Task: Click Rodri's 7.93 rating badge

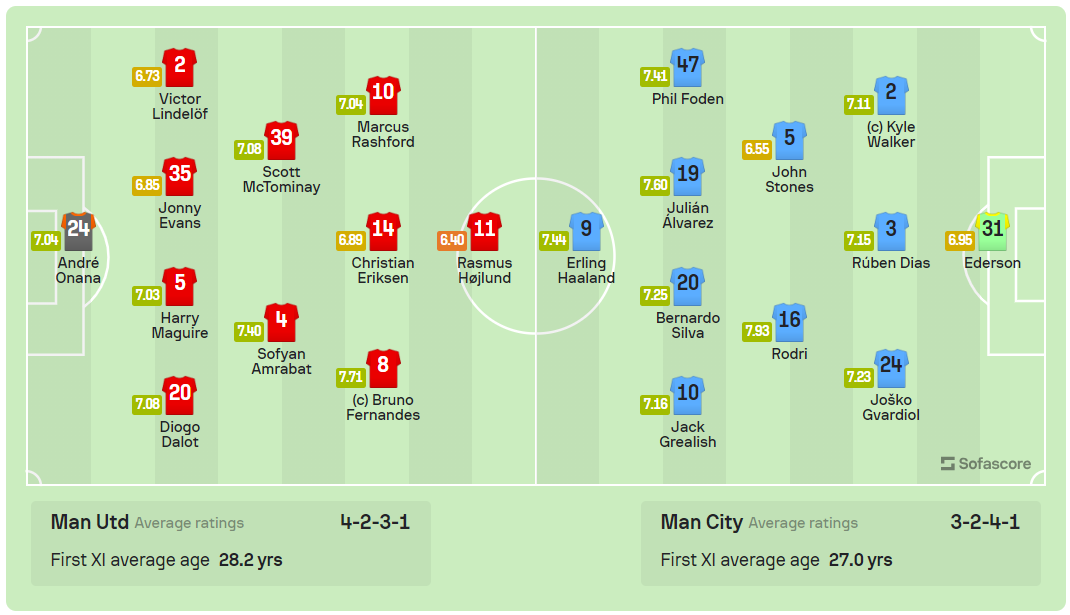Action: [758, 331]
